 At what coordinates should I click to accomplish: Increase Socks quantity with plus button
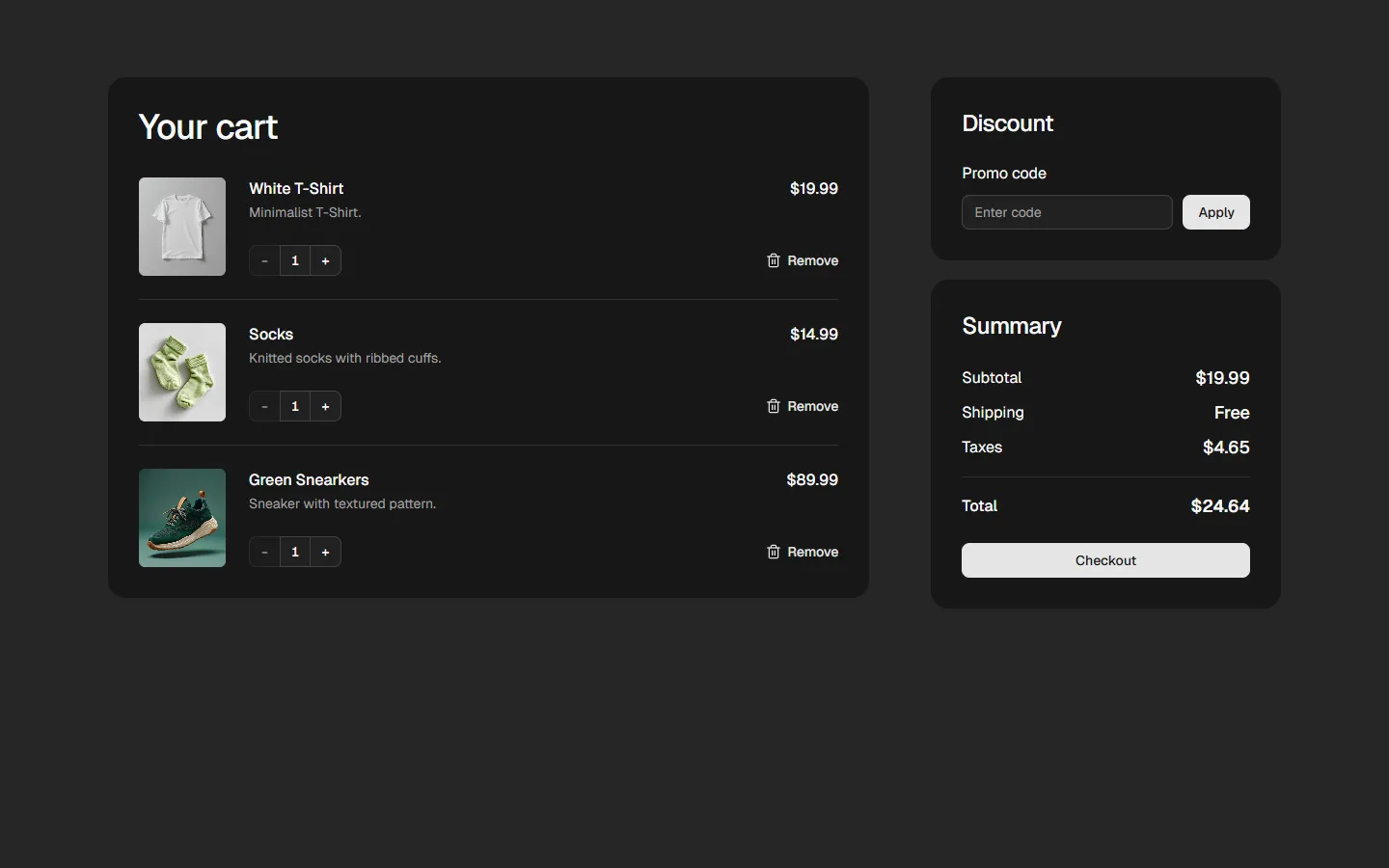(x=326, y=406)
